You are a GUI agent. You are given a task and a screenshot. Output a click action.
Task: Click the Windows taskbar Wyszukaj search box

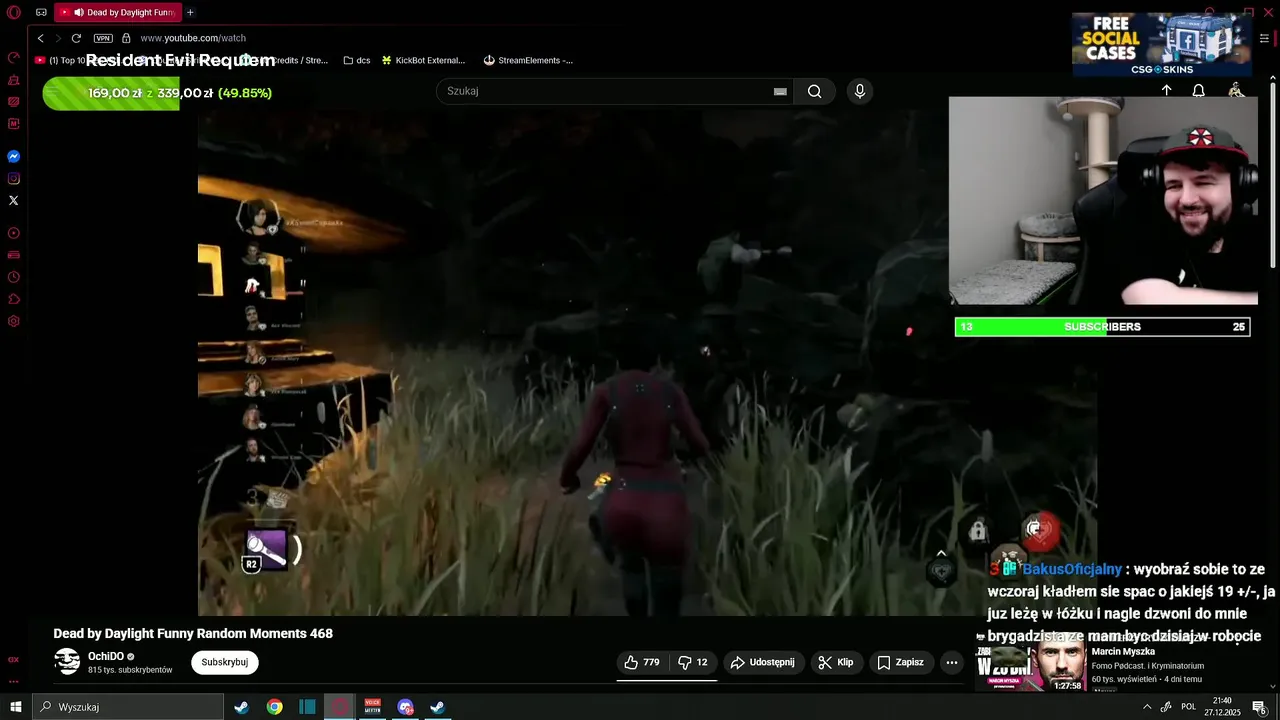coord(128,707)
